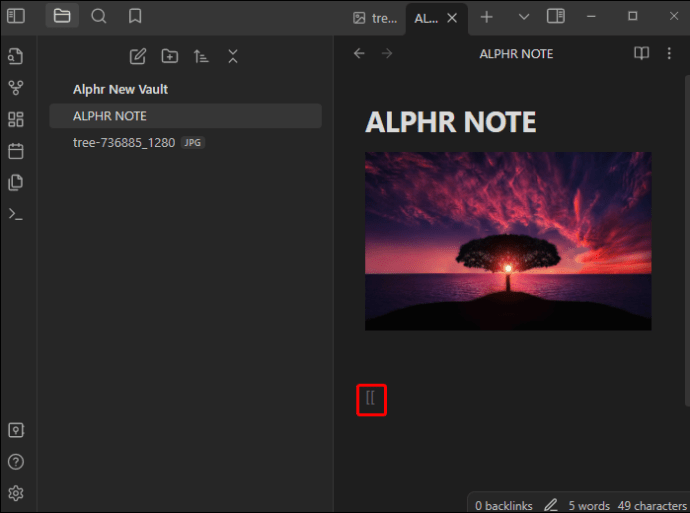Open the command palette
The width and height of the screenshot is (690, 513).
click(16, 214)
